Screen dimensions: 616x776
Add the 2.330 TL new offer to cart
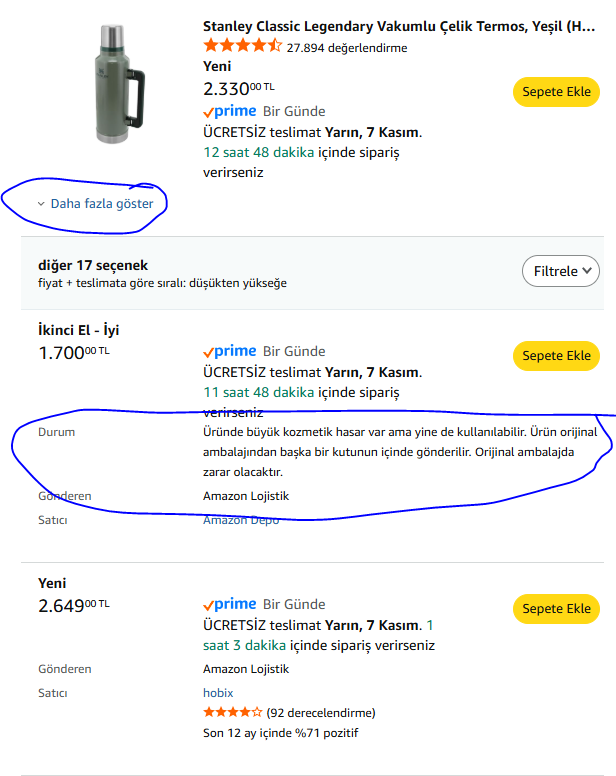556,91
